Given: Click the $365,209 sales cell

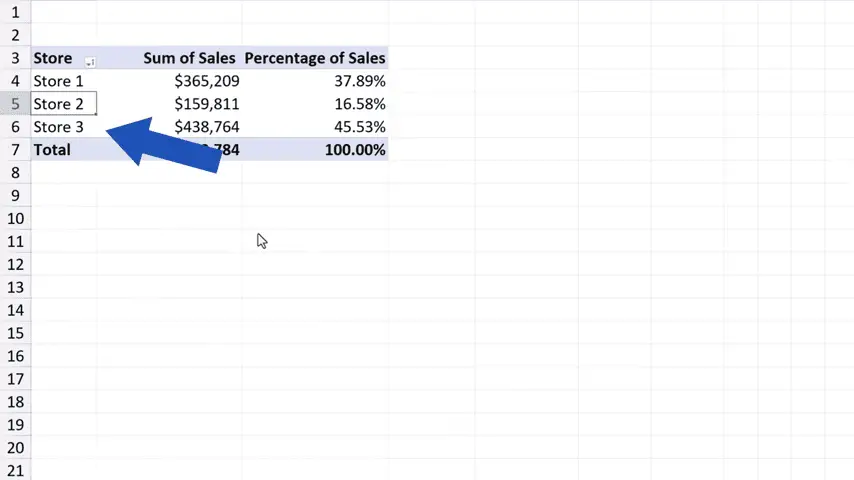Looking at the screenshot, I should (x=206, y=81).
